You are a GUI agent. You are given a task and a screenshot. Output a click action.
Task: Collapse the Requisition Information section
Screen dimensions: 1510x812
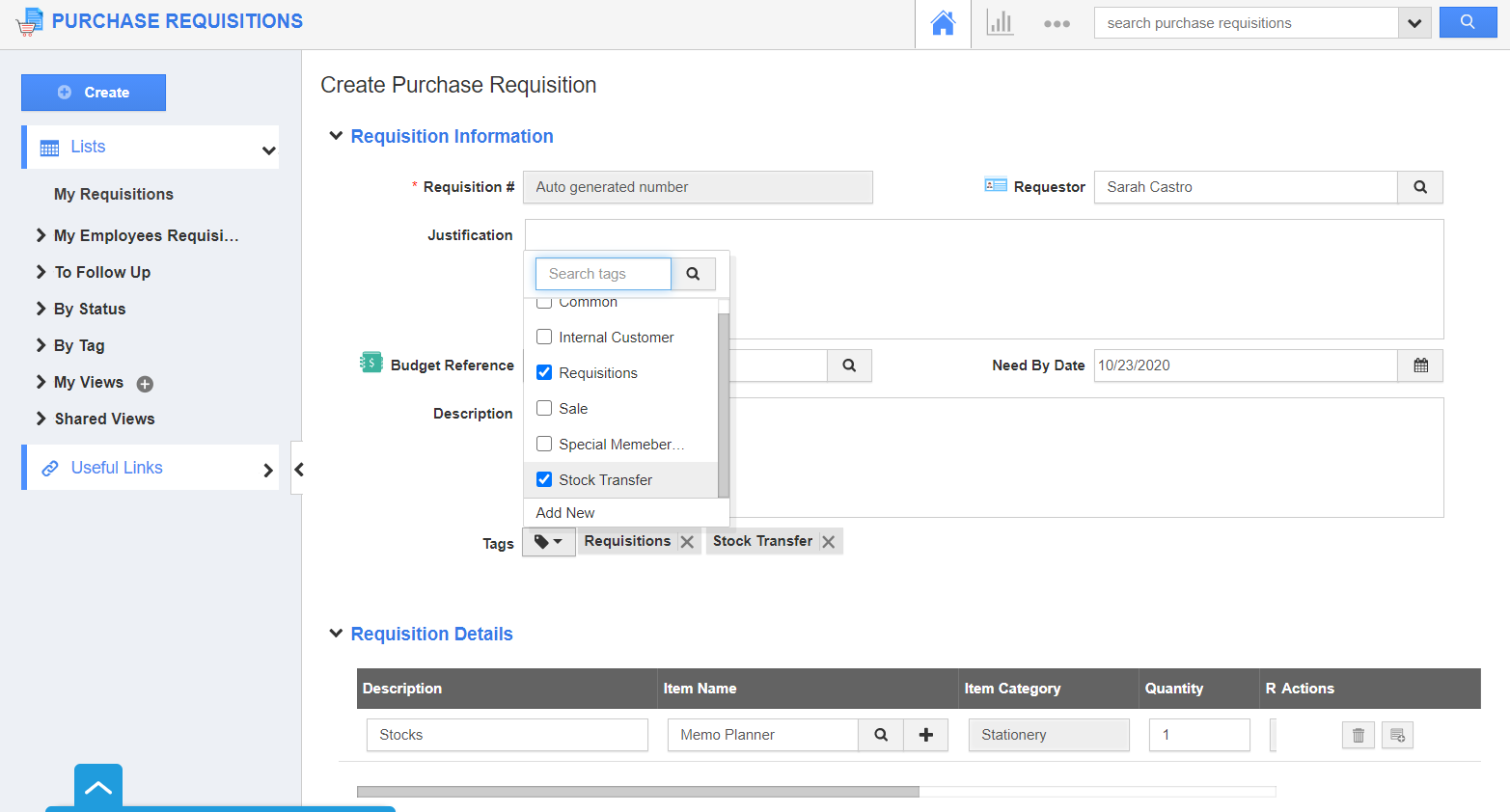point(336,136)
